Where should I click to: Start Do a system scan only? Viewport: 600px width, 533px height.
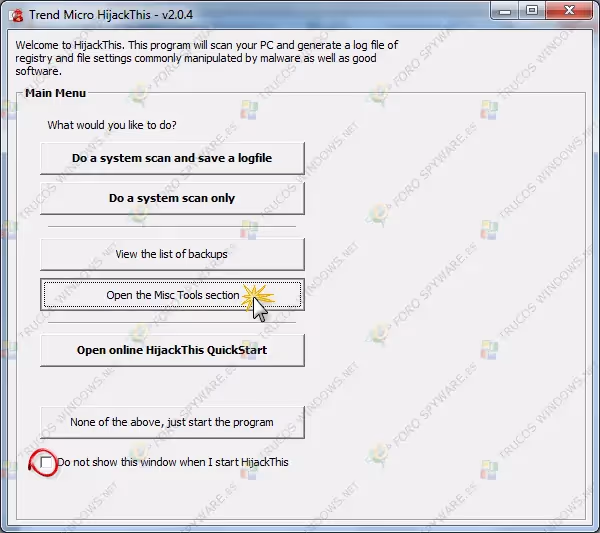[172, 198]
